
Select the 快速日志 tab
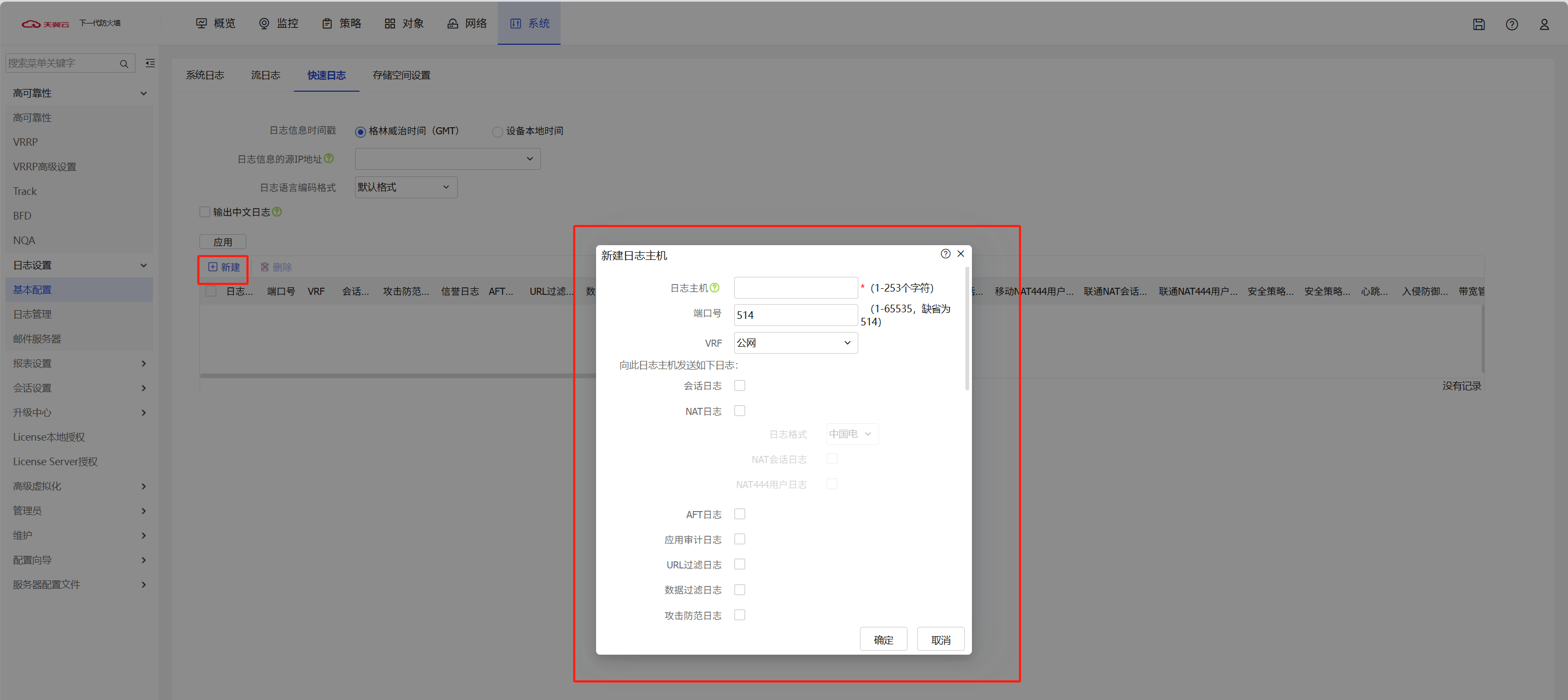tap(326, 75)
